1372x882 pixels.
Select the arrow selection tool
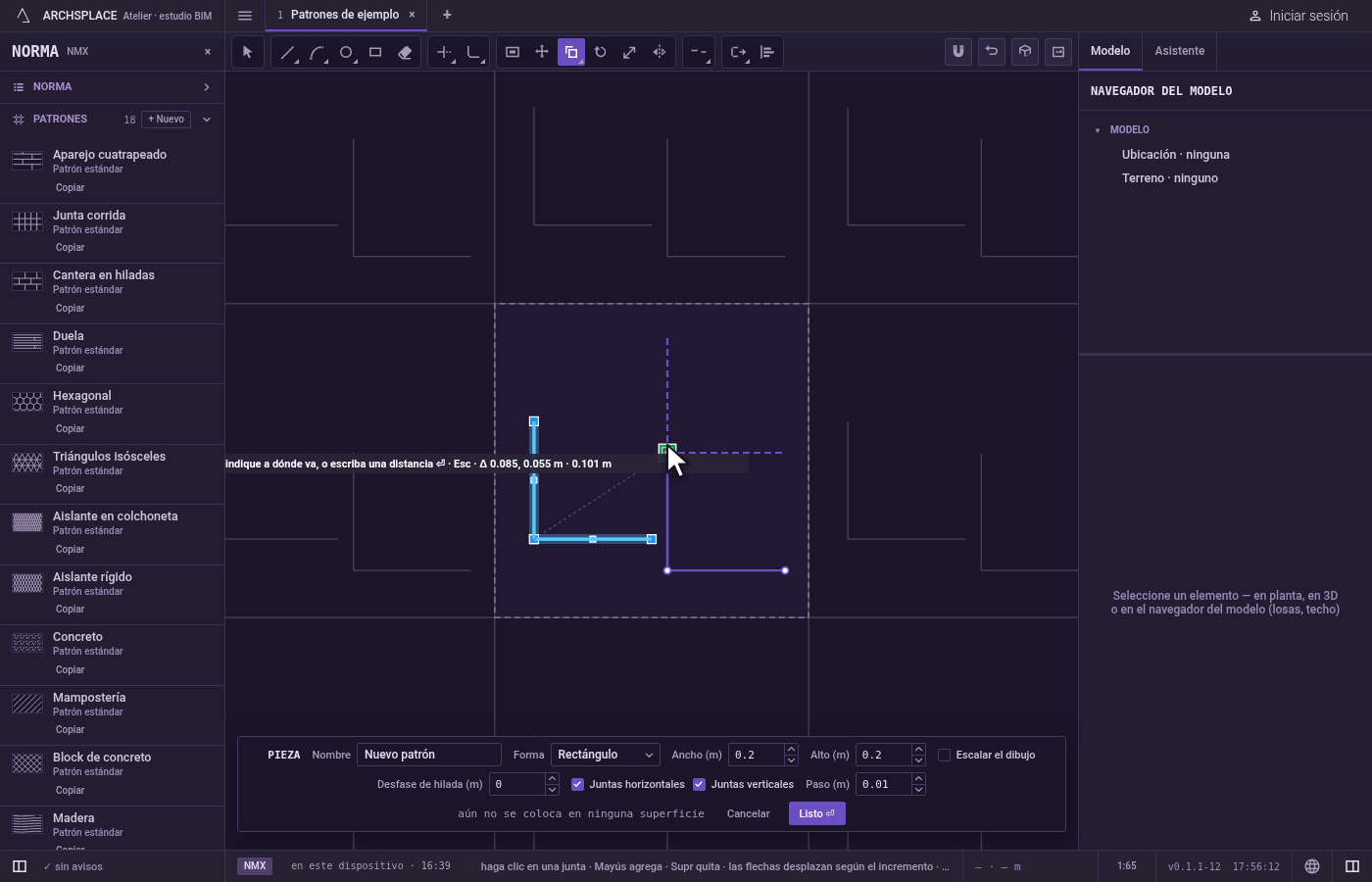[x=247, y=52]
